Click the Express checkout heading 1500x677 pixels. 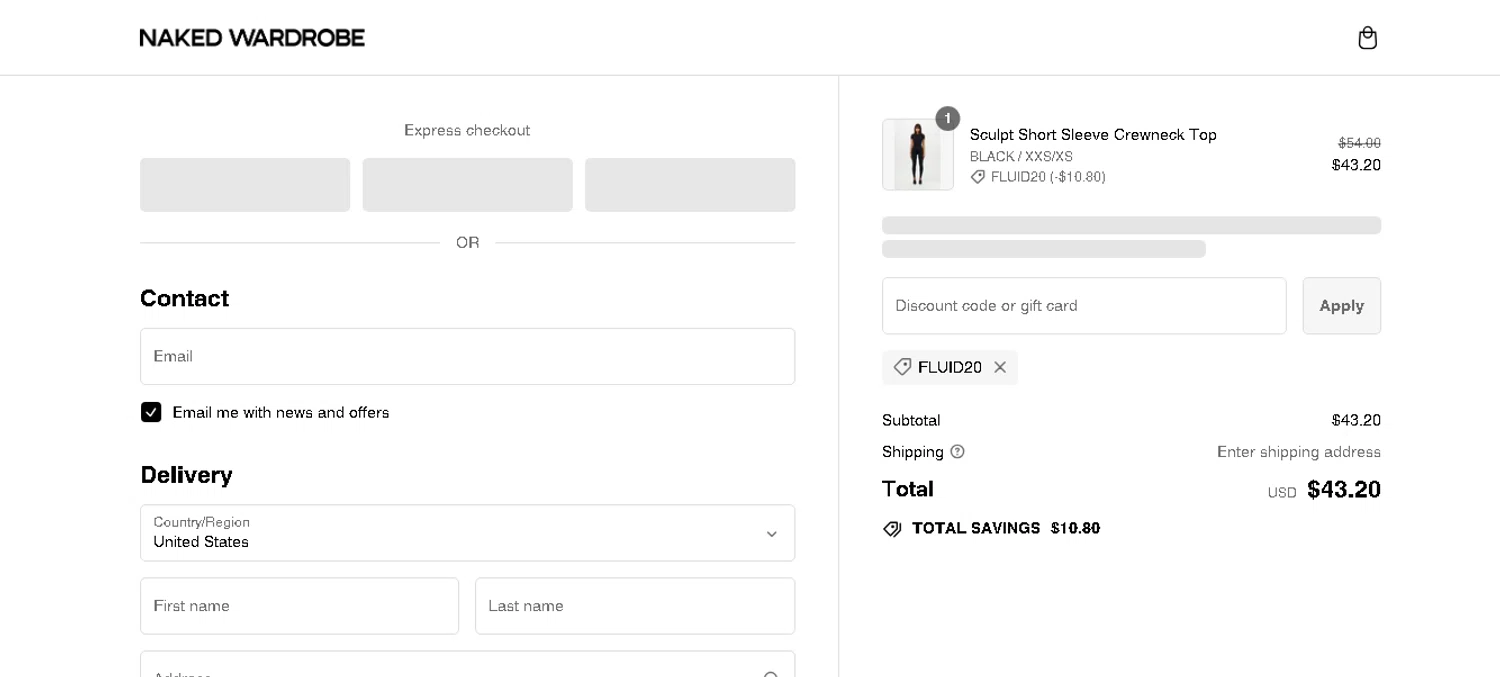pyautogui.click(x=467, y=130)
